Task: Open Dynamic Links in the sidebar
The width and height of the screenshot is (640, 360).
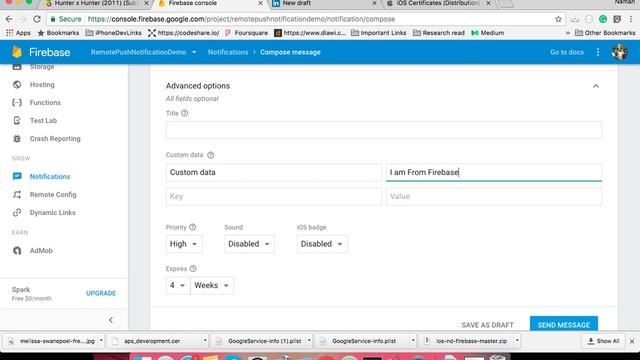Action: pyautogui.click(x=53, y=212)
